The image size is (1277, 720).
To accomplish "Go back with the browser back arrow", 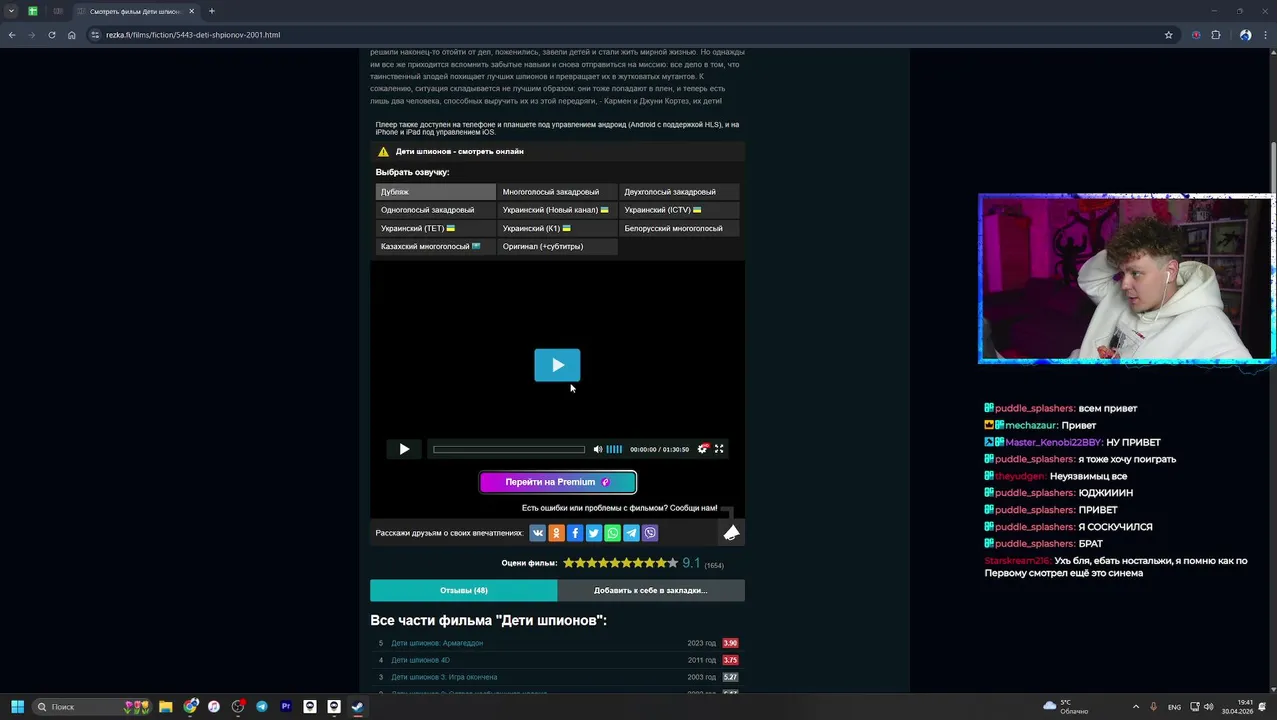I will [x=12, y=35].
